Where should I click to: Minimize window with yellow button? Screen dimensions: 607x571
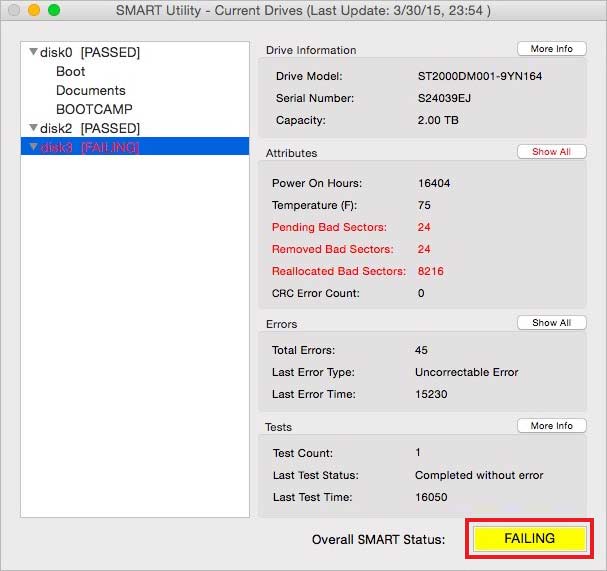coord(34,10)
